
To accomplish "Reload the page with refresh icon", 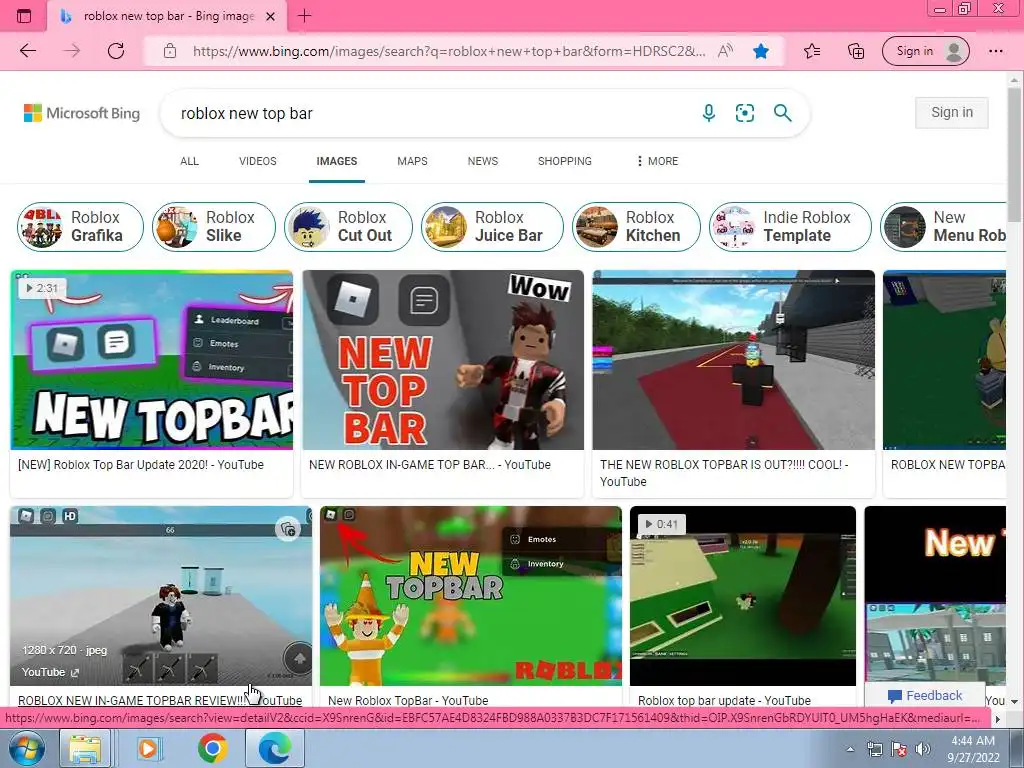I will [x=116, y=51].
